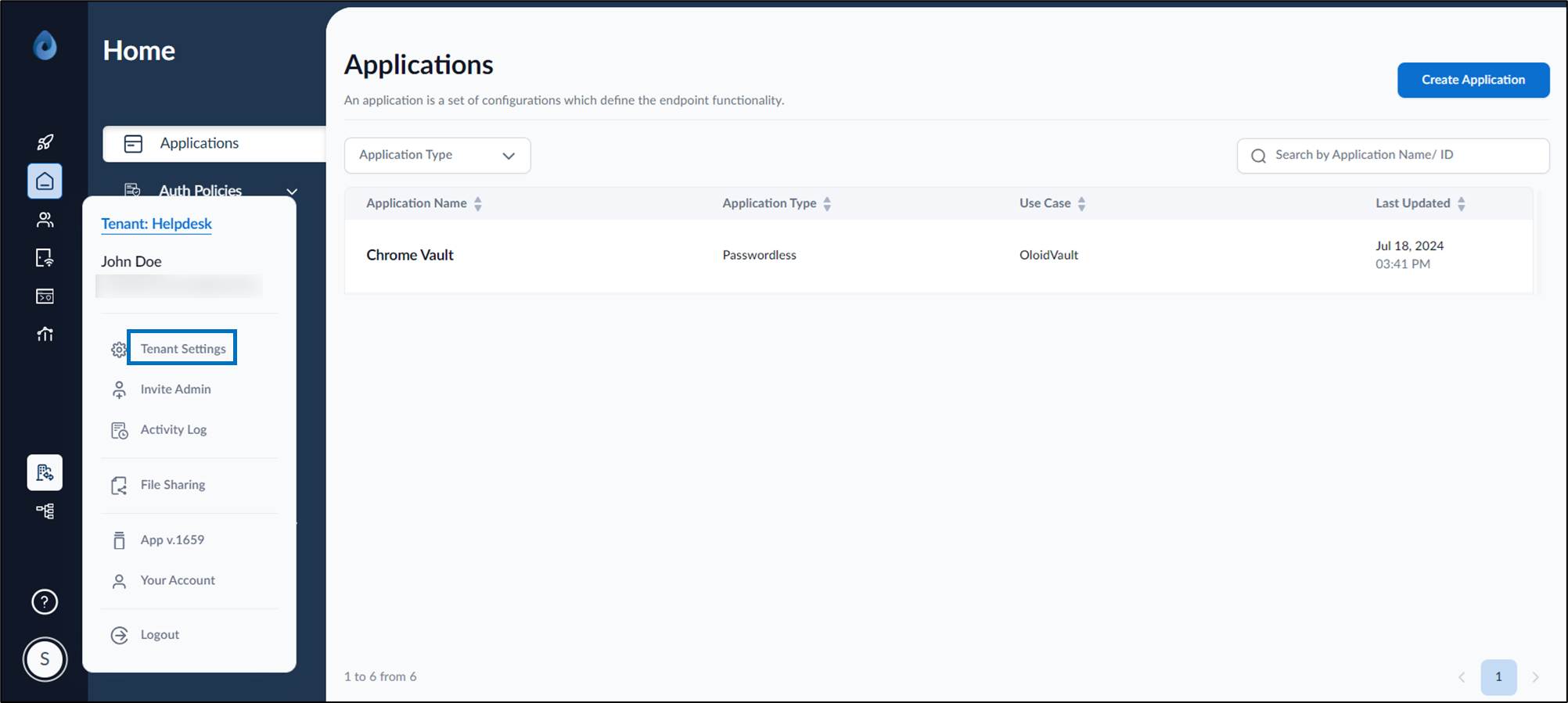Sort by Application Name column arrows
Viewport: 1568px width, 703px height.
(x=478, y=204)
